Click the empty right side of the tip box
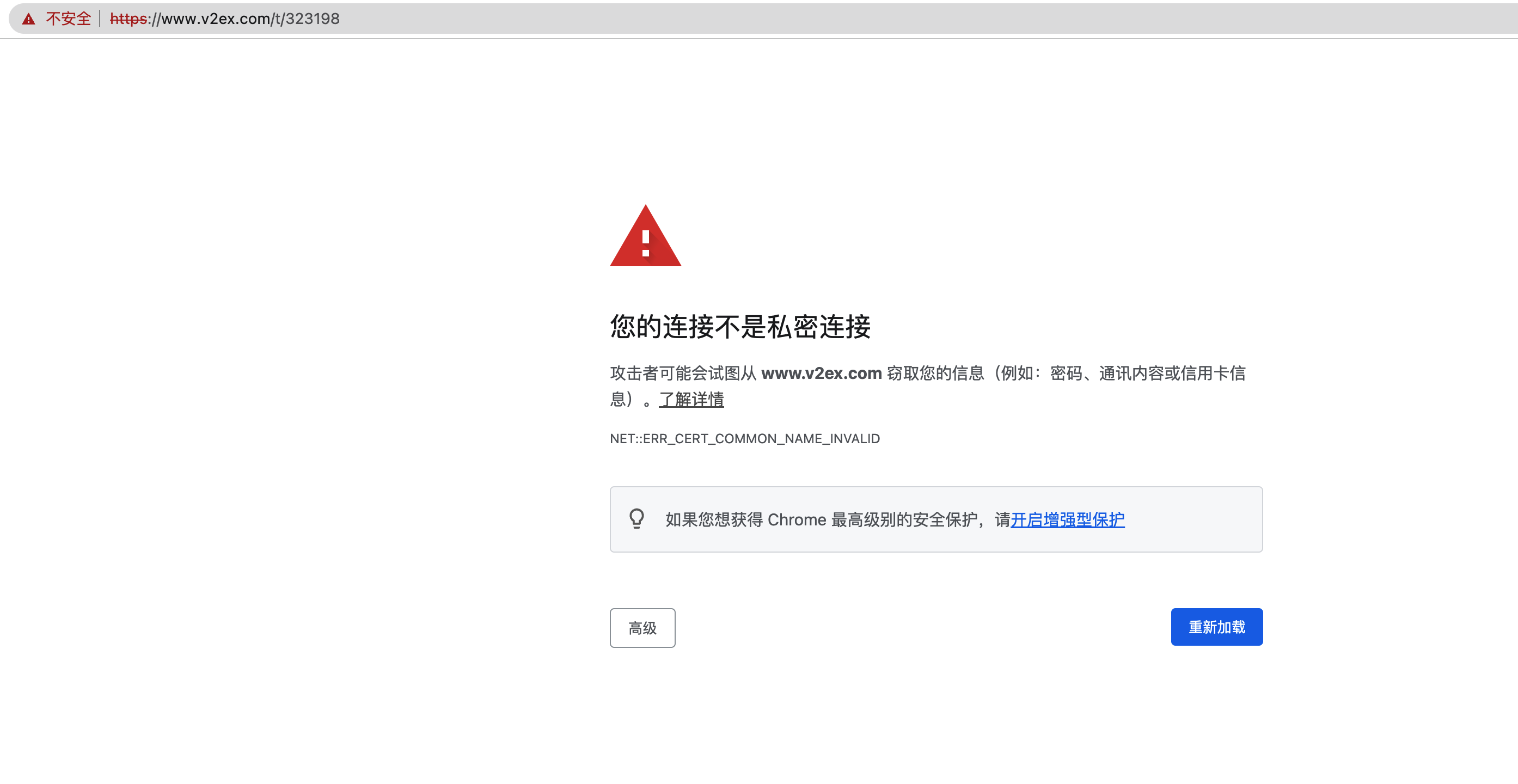This screenshot has width=1518, height=784. (1196, 519)
